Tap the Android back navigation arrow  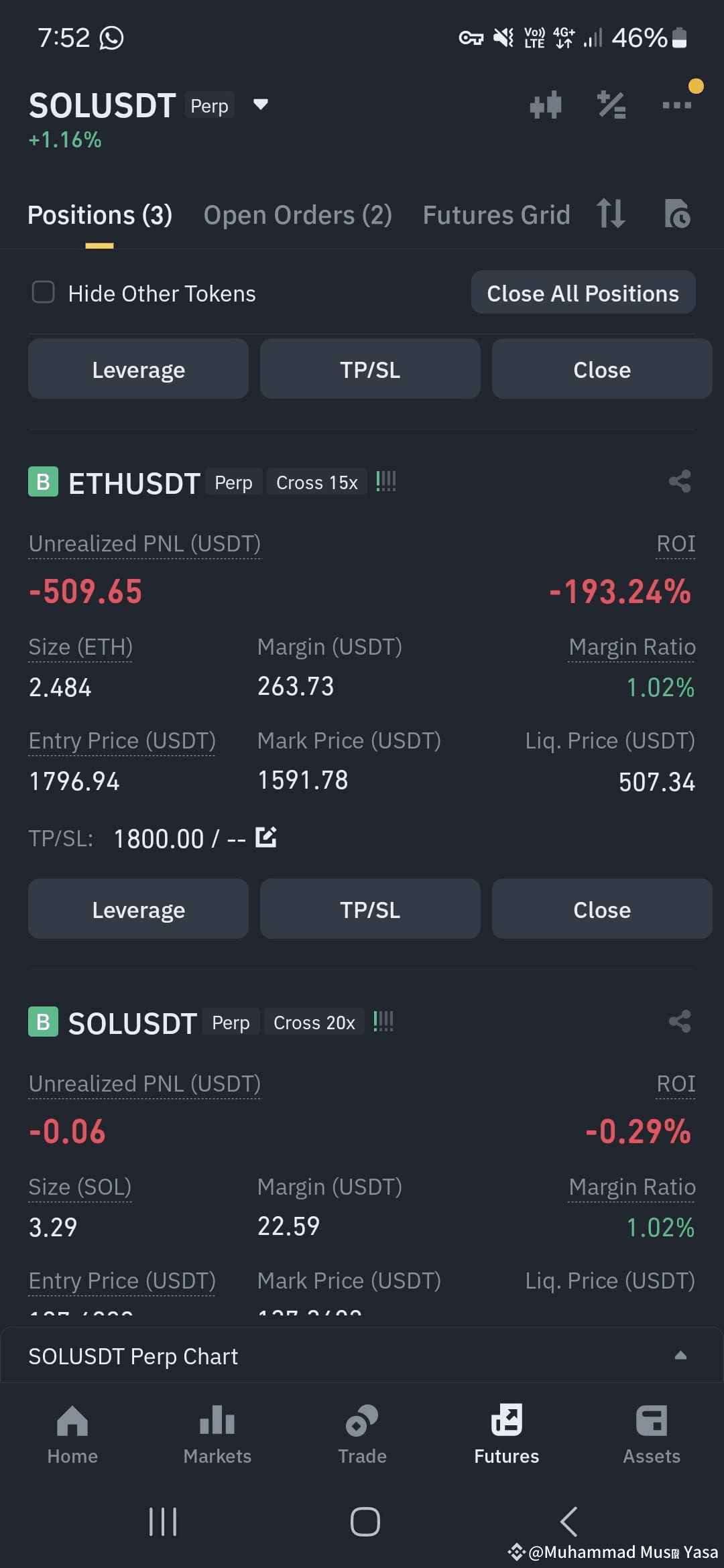[568, 1521]
